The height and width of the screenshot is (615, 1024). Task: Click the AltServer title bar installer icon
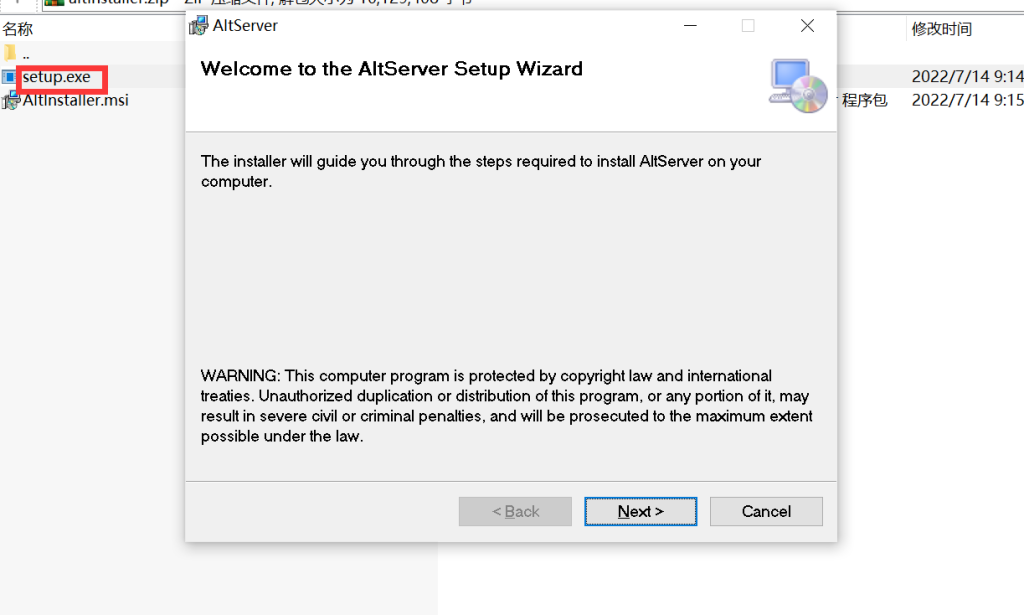(199, 25)
